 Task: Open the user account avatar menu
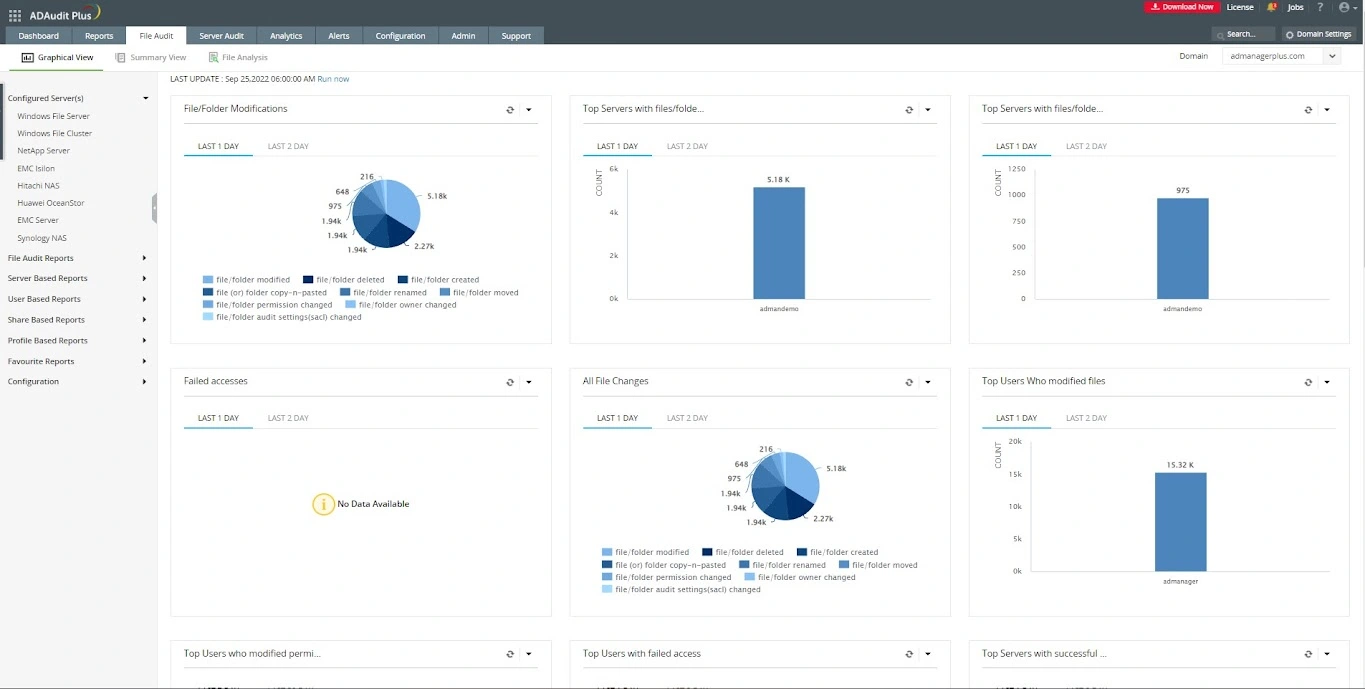(x=1344, y=7)
